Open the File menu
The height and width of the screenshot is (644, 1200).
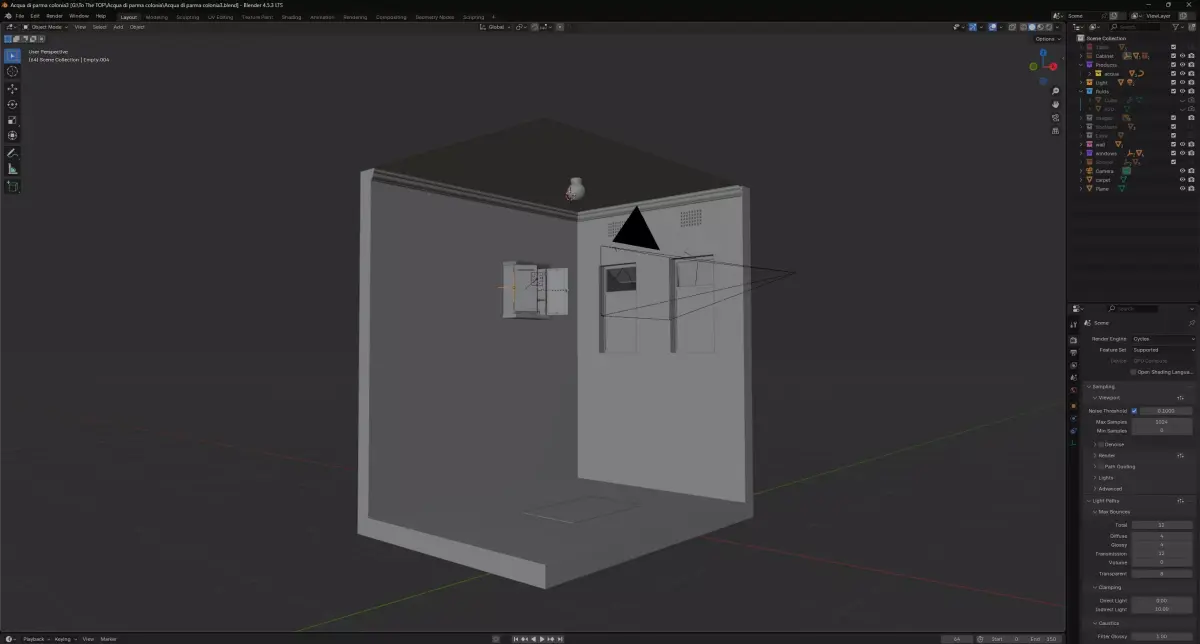coord(20,16)
